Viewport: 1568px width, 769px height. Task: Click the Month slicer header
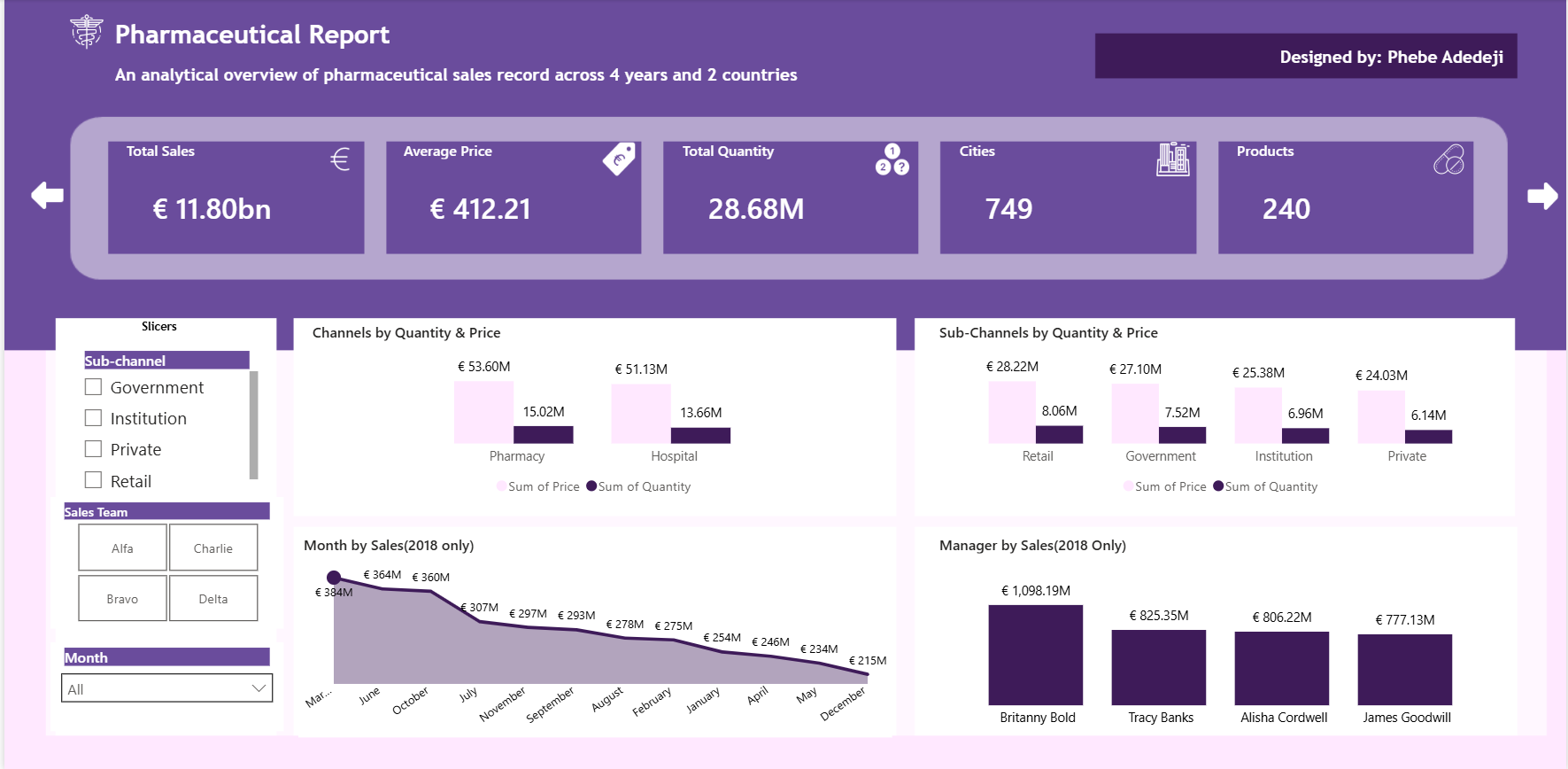(x=166, y=657)
